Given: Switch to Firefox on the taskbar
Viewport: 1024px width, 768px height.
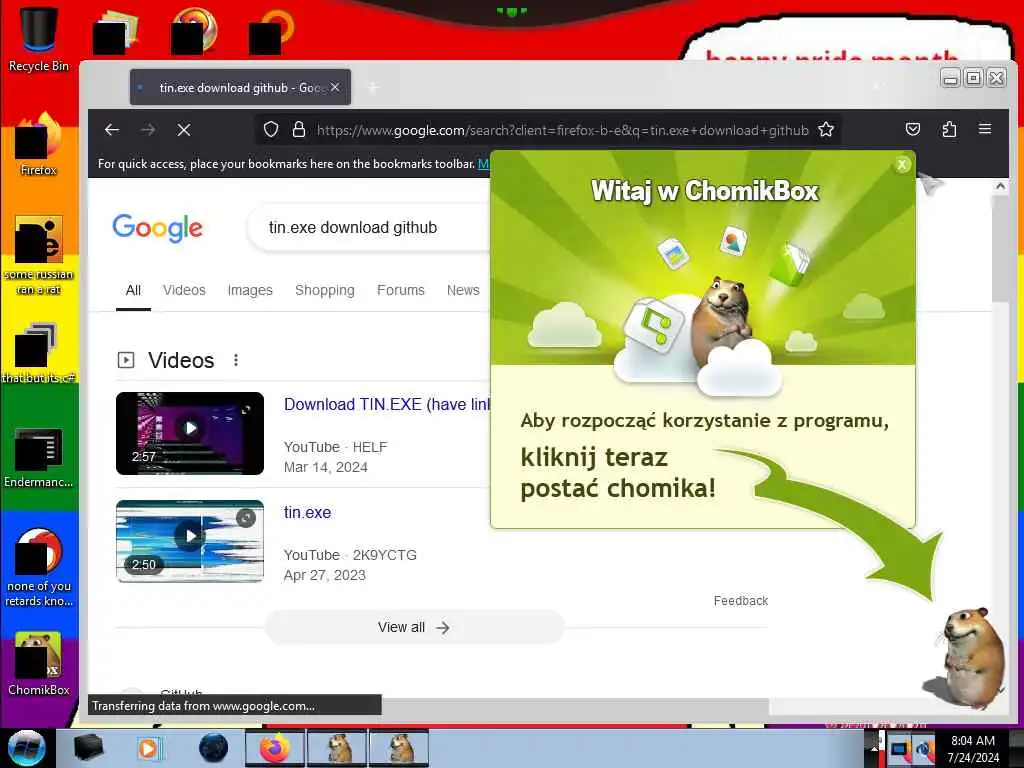Looking at the screenshot, I should pos(275,748).
